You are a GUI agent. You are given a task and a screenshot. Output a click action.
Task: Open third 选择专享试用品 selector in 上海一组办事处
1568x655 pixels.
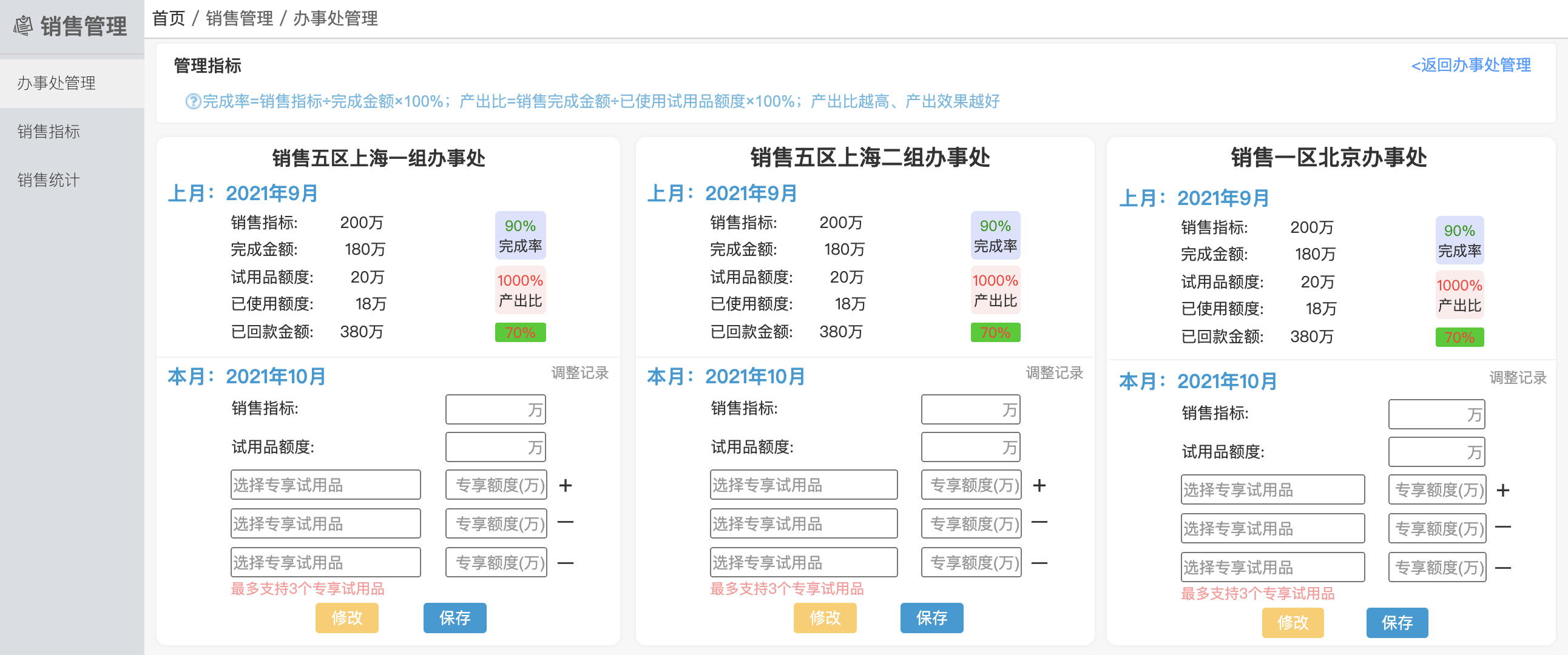click(326, 563)
